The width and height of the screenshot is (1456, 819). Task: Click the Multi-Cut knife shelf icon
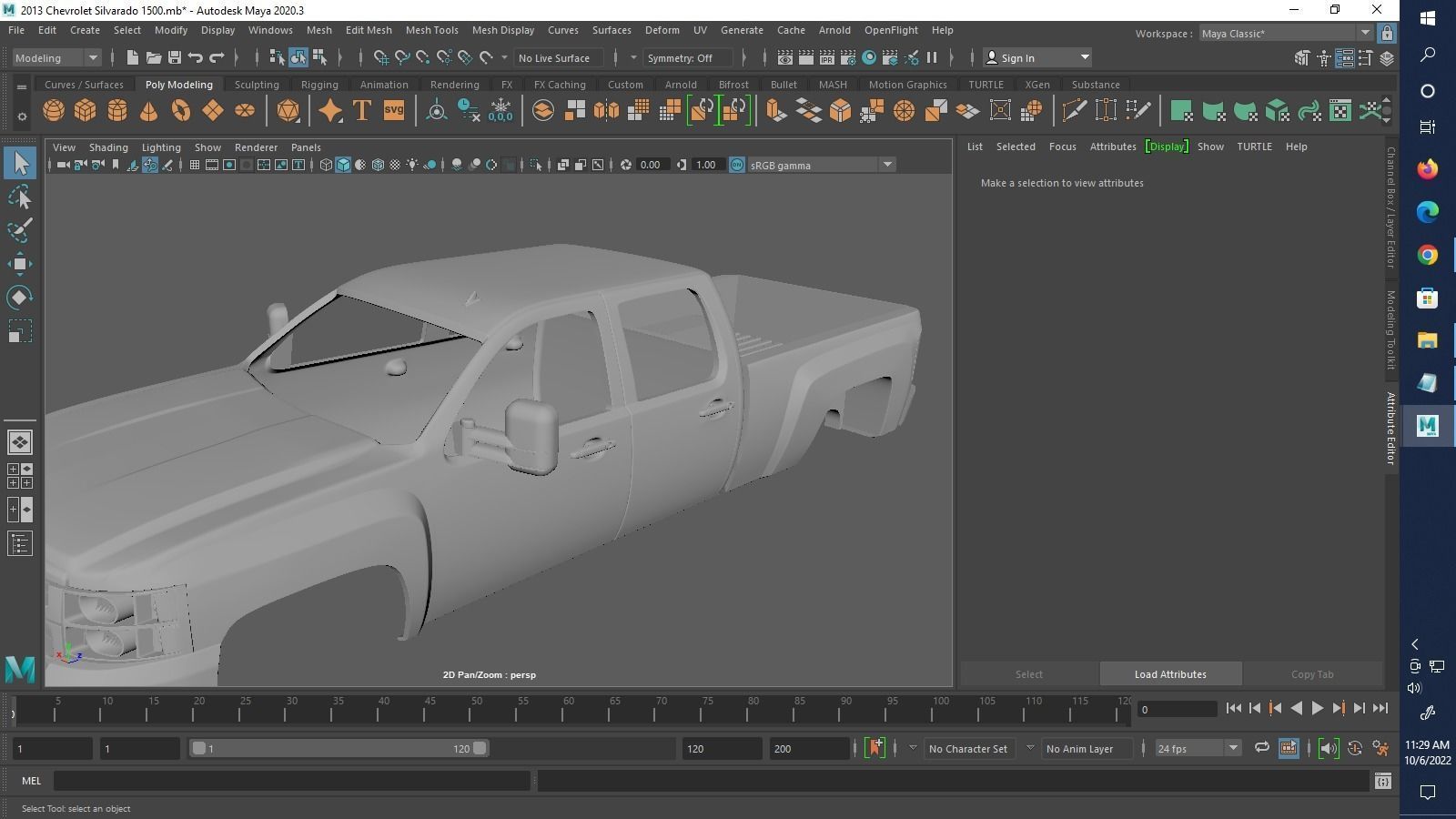coord(1074,111)
